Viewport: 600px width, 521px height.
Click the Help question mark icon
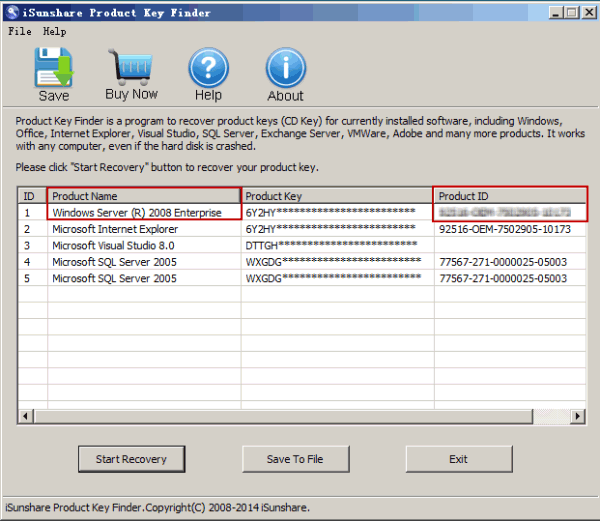[209, 68]
